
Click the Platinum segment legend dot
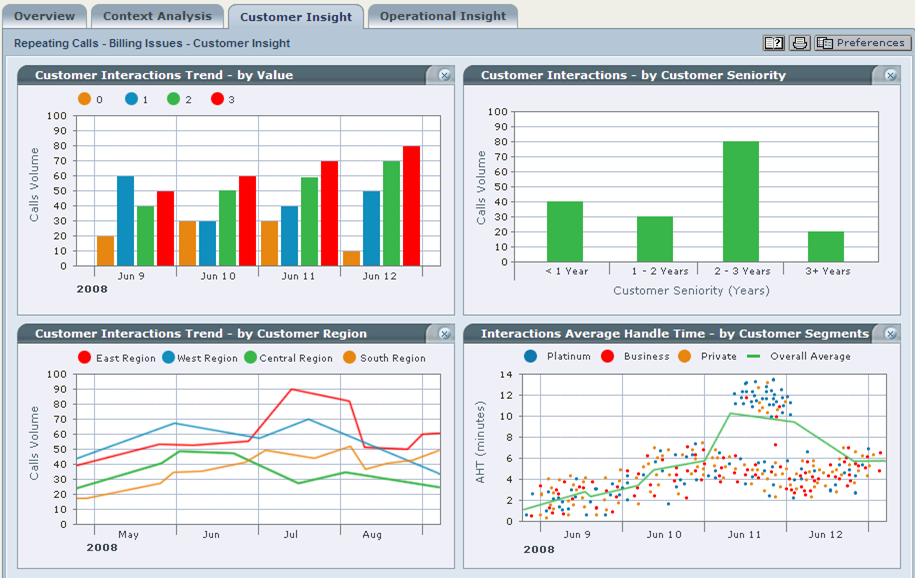[x=530, y=356]
